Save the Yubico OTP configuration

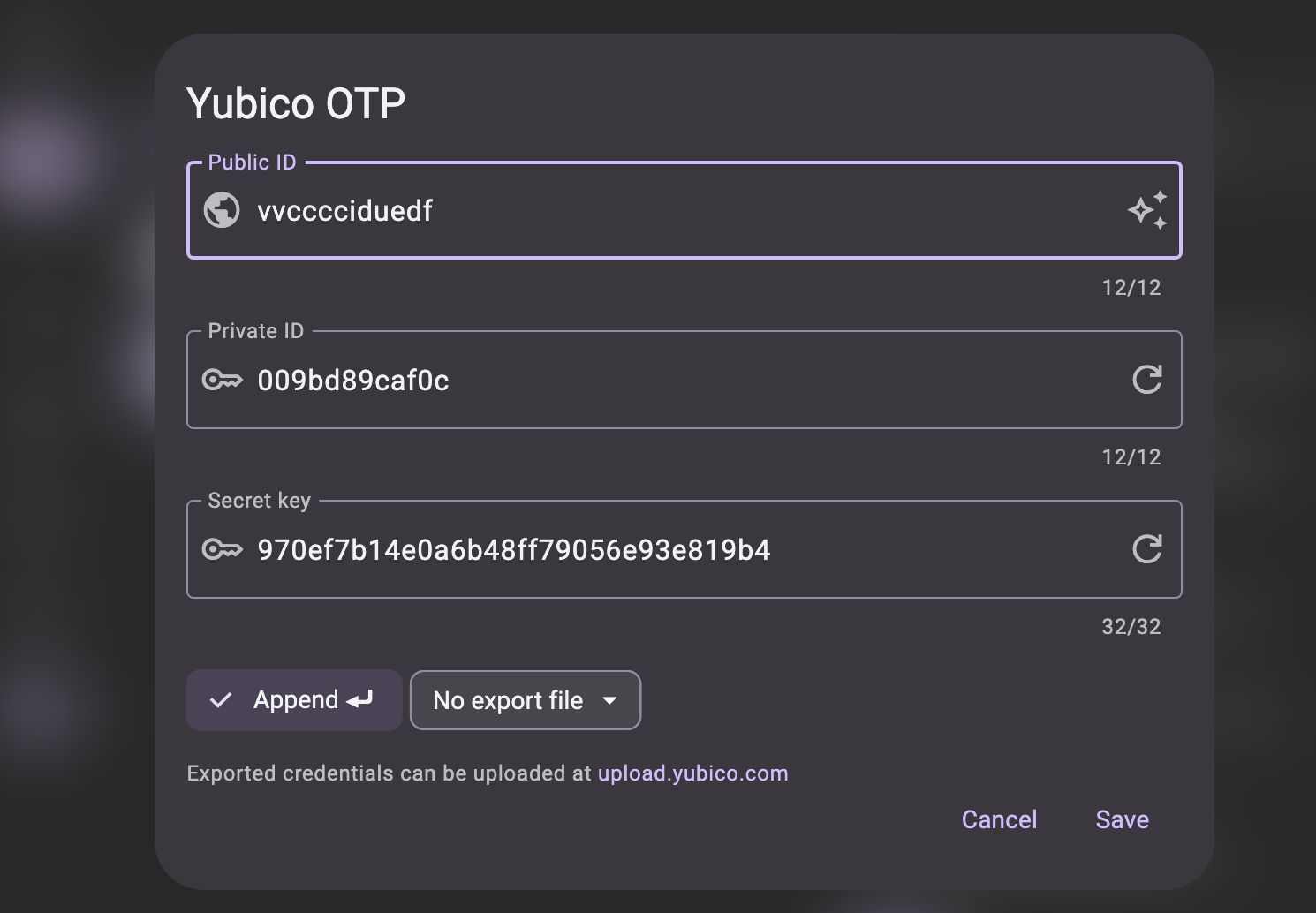pyautogui.click(x=1121, y=819)
